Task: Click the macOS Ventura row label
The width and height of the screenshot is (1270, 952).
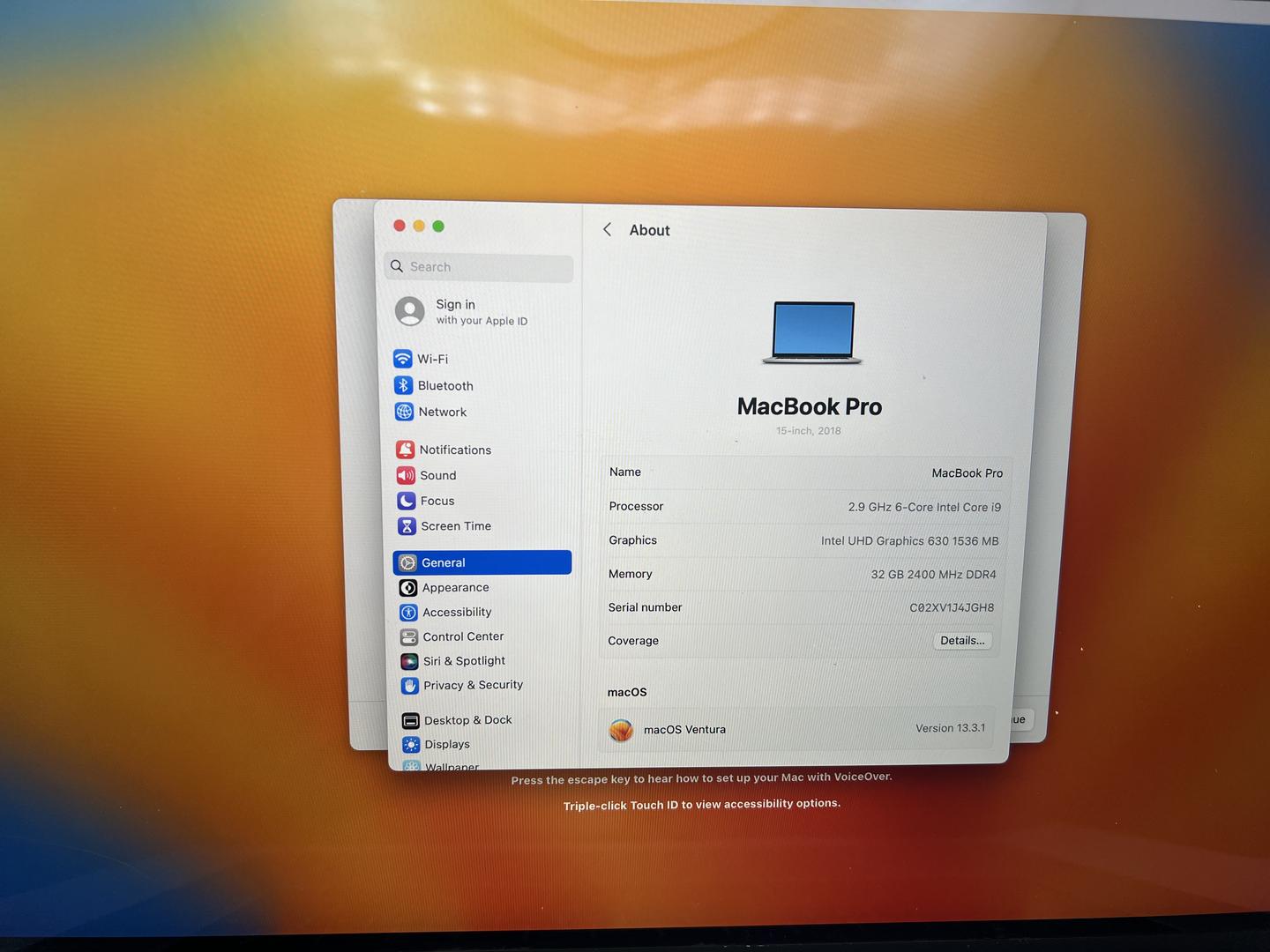Action: pos(684,730)
